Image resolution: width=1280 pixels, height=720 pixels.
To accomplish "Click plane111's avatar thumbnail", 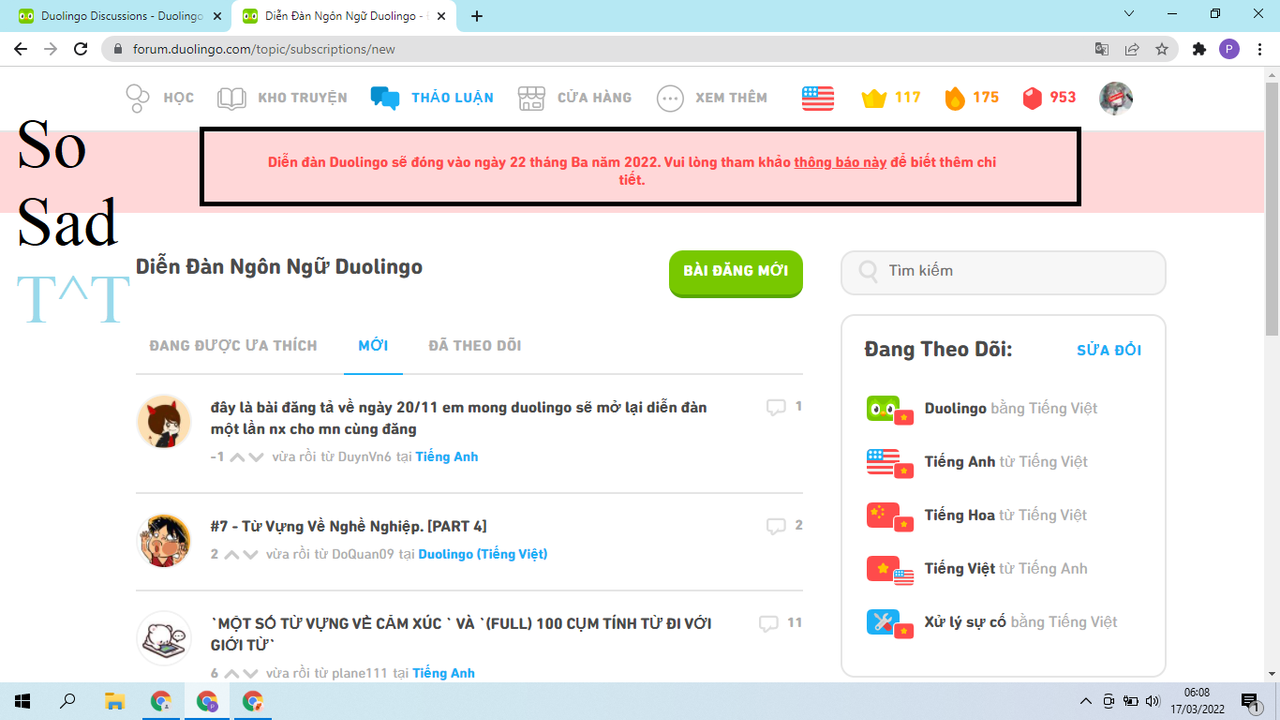I will [x=164, y=638].
